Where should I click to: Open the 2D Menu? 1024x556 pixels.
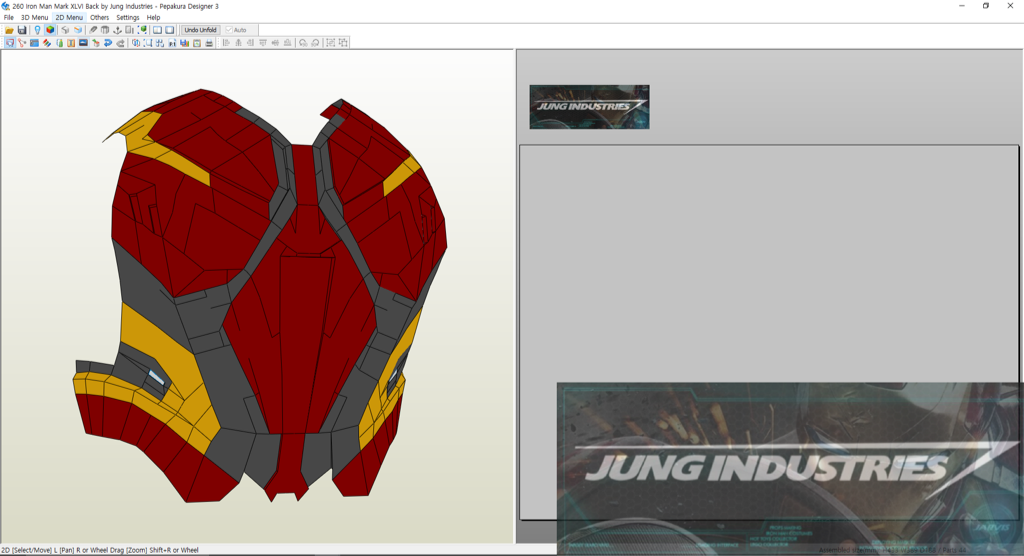69,18
